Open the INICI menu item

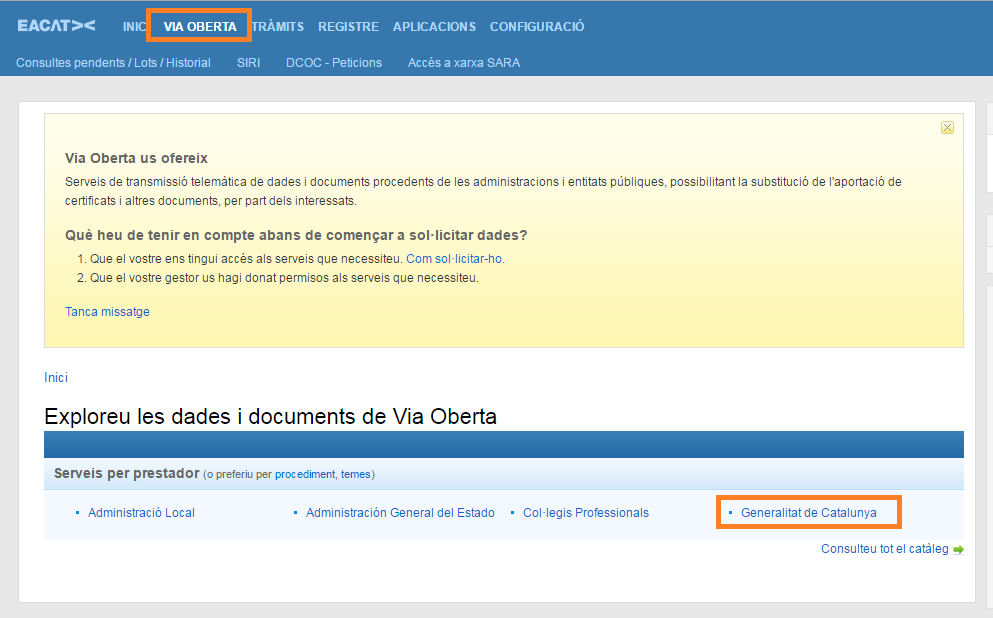point(134,27)
